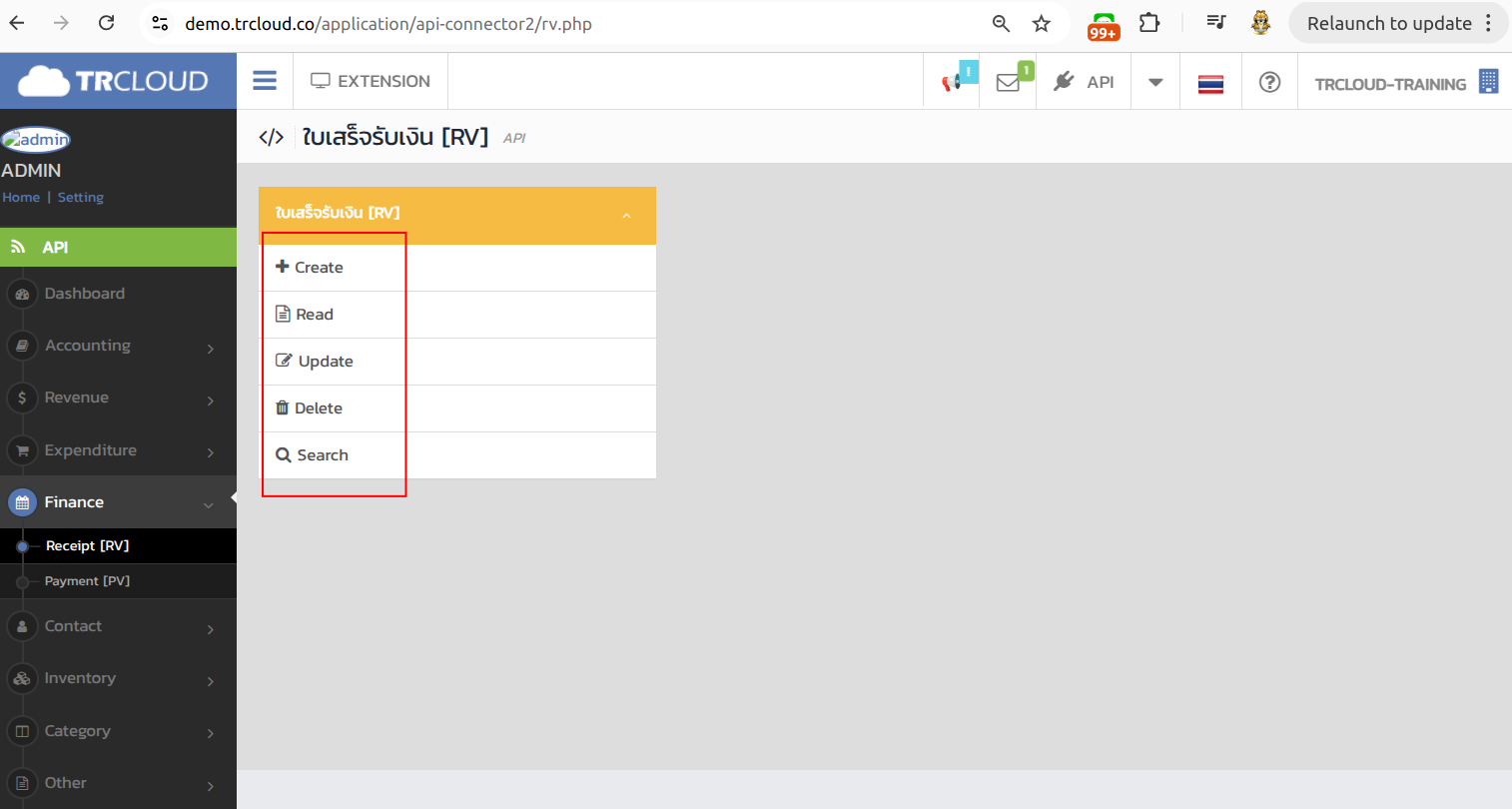Viewport: 1512px width, 809px height.
Task: Click the admin avatar image
Action: pos(36,139)
